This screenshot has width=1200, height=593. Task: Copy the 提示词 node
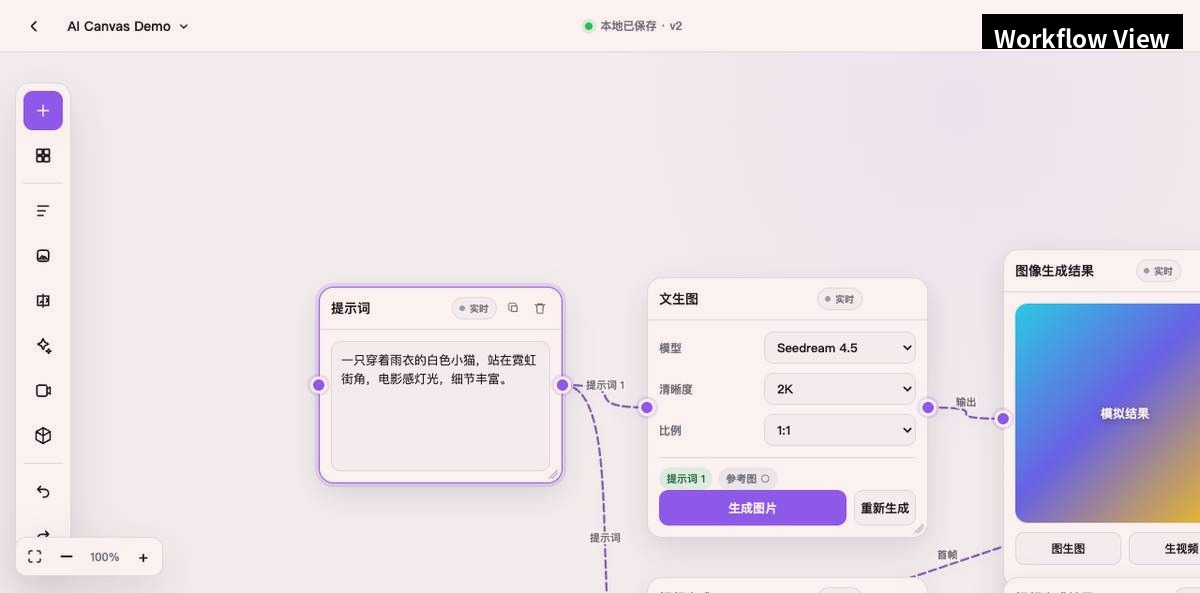[513, 308]
